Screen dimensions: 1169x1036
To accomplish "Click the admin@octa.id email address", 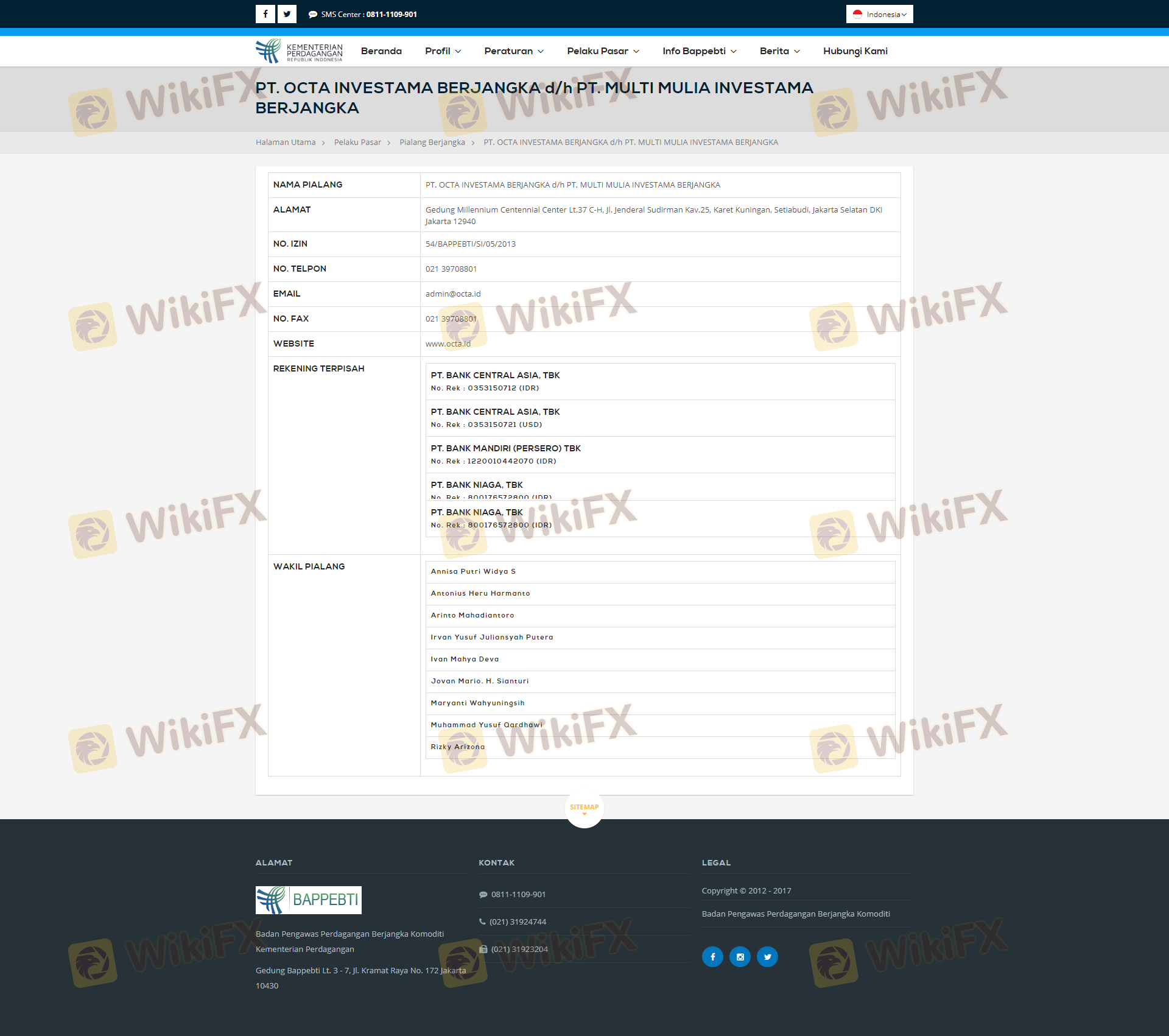I will (x=452, y=294).
